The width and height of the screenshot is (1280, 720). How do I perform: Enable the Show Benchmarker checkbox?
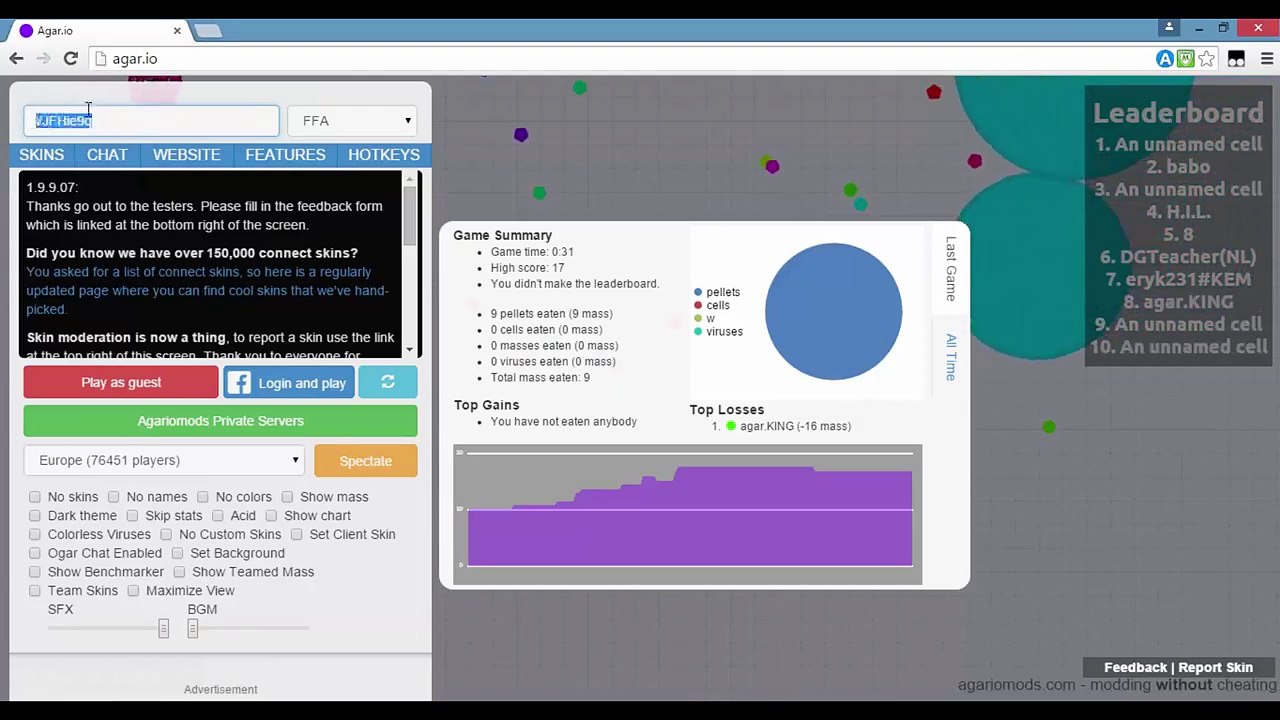pyautogui.click(x=35, y=572)
